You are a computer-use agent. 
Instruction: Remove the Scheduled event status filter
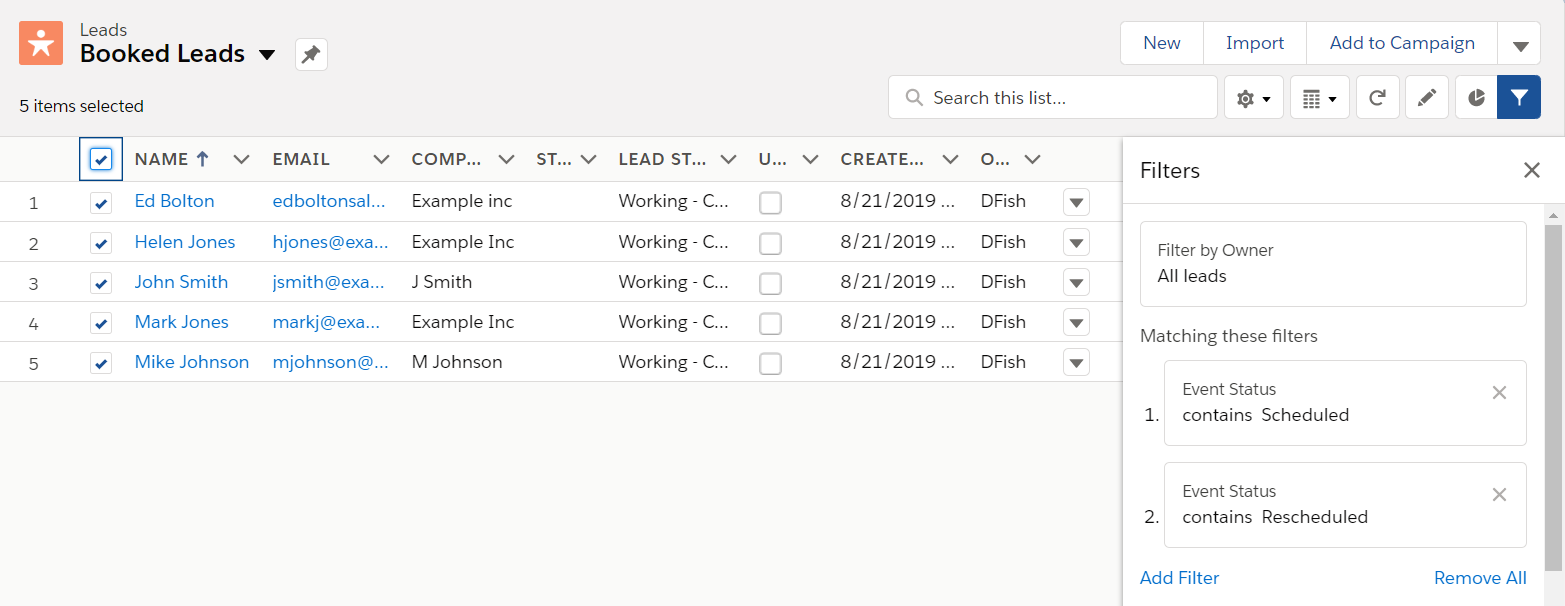[x=1499, y=393]
